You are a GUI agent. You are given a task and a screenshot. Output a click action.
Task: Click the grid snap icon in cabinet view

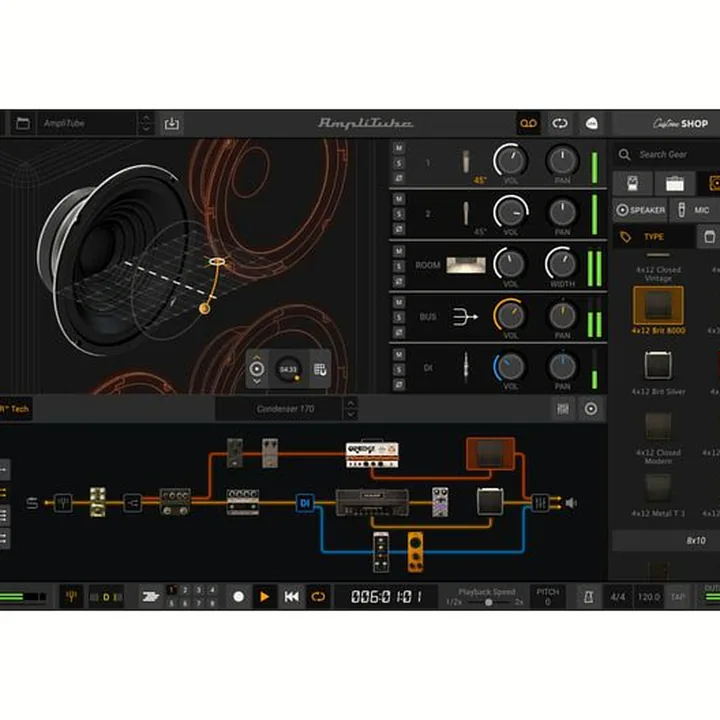[x=320, y=369]
